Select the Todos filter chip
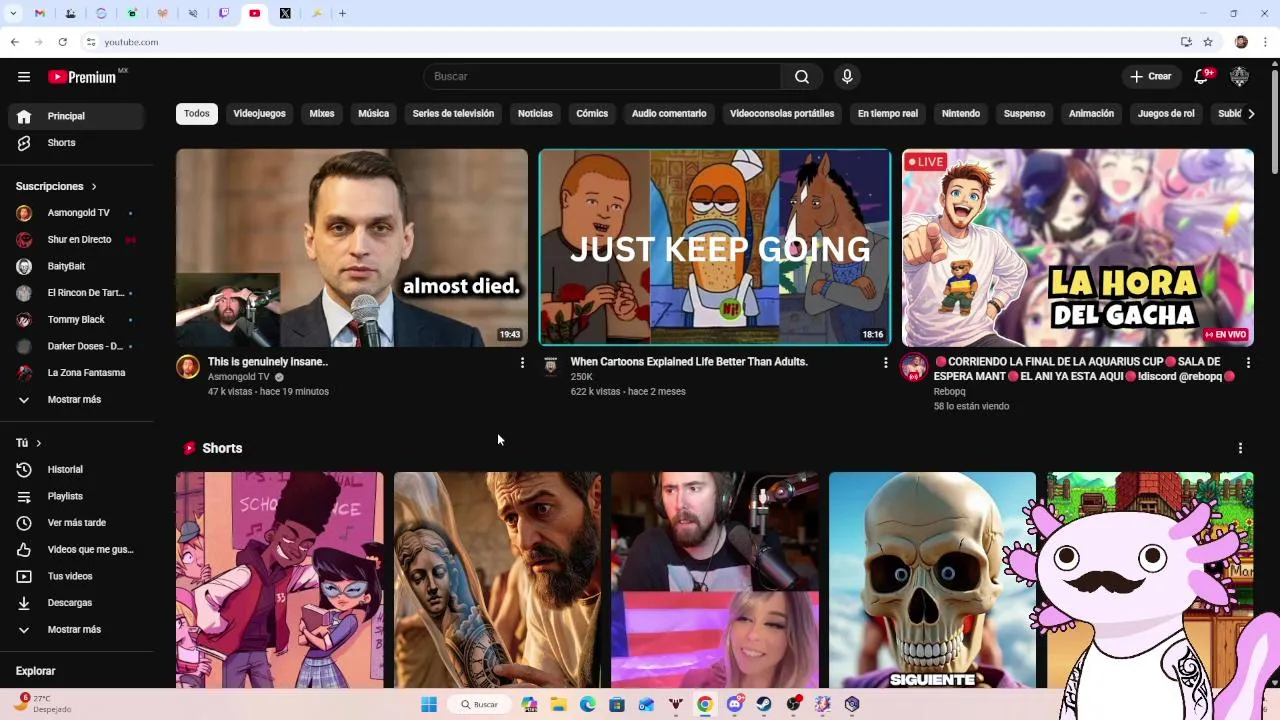The height and width of the screenshot is (720, 1280). 197,114
